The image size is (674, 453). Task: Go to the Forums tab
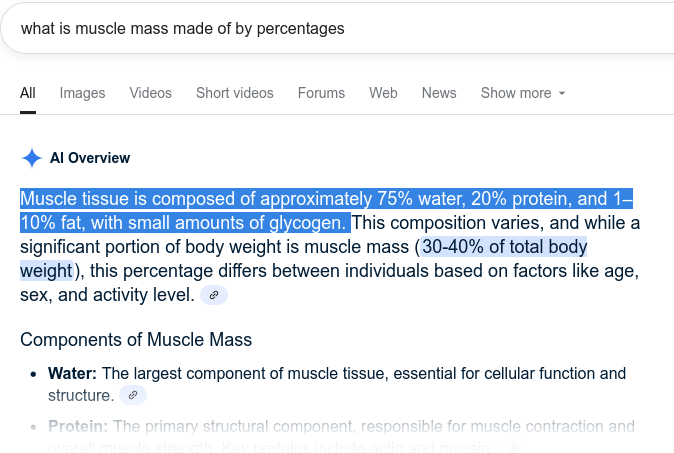click(x=321, y=93)
